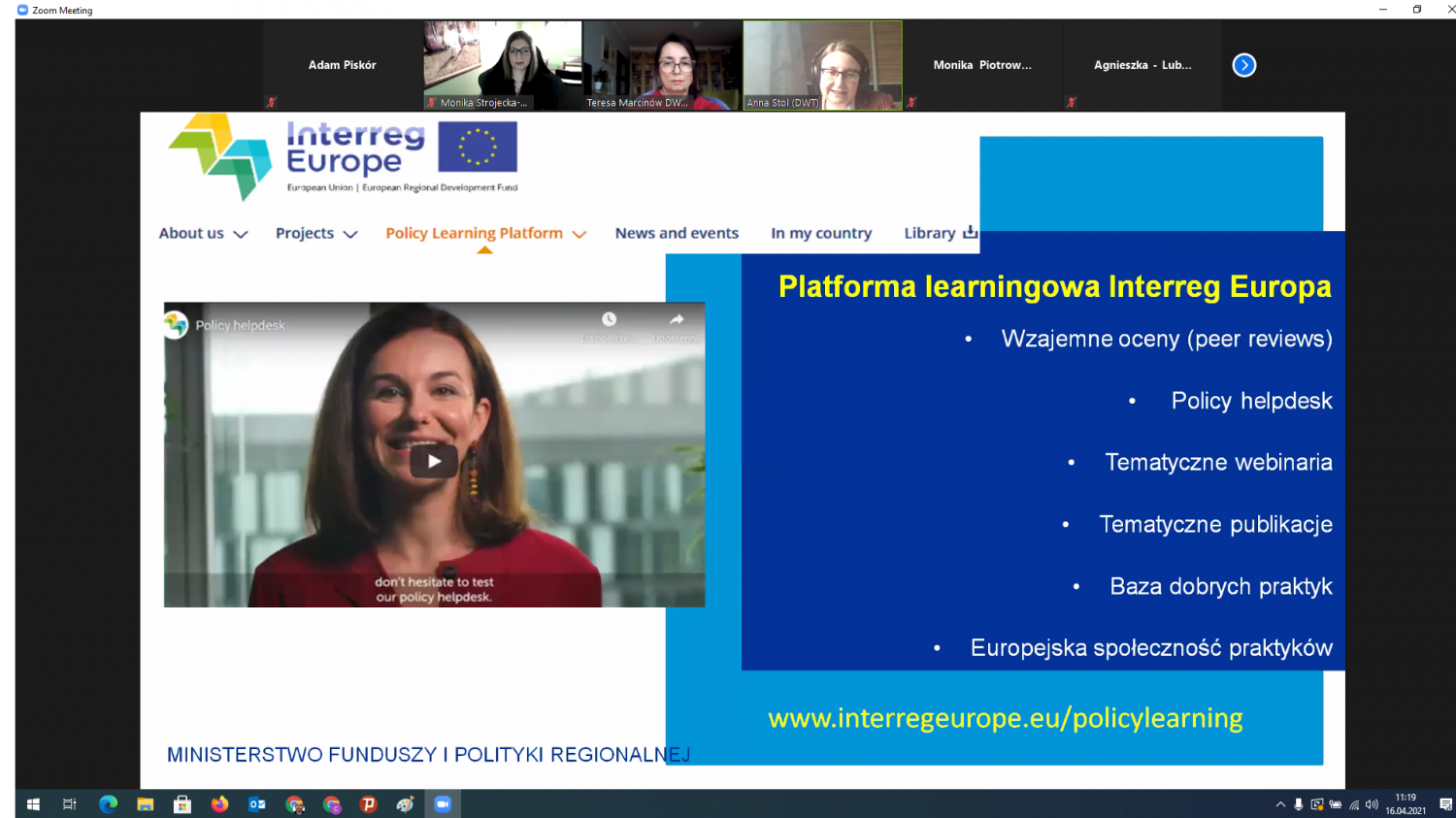The image size is (1456, 818).
Task: Open the Policy Learning Platform dropdown
Action: (485, 233)
